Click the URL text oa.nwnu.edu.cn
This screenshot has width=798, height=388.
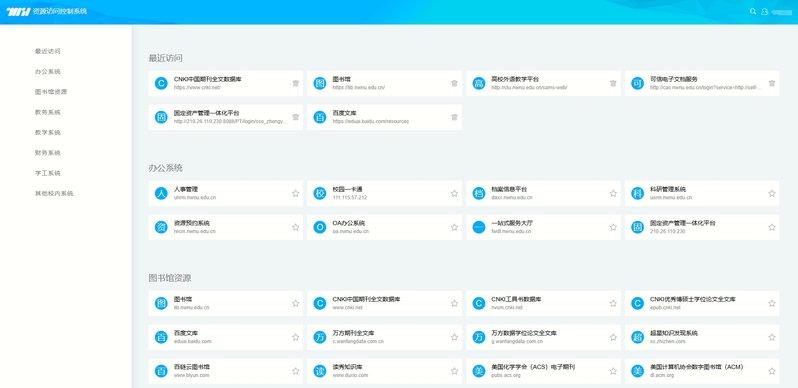pos(351,231)
